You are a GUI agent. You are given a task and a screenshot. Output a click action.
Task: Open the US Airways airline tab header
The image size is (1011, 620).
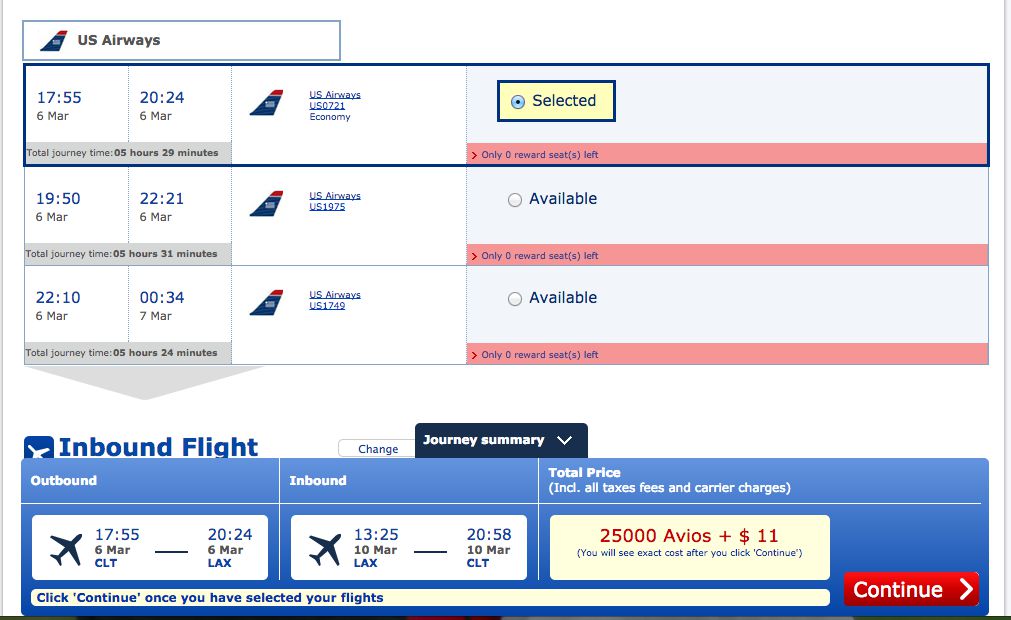coord(181,41)
